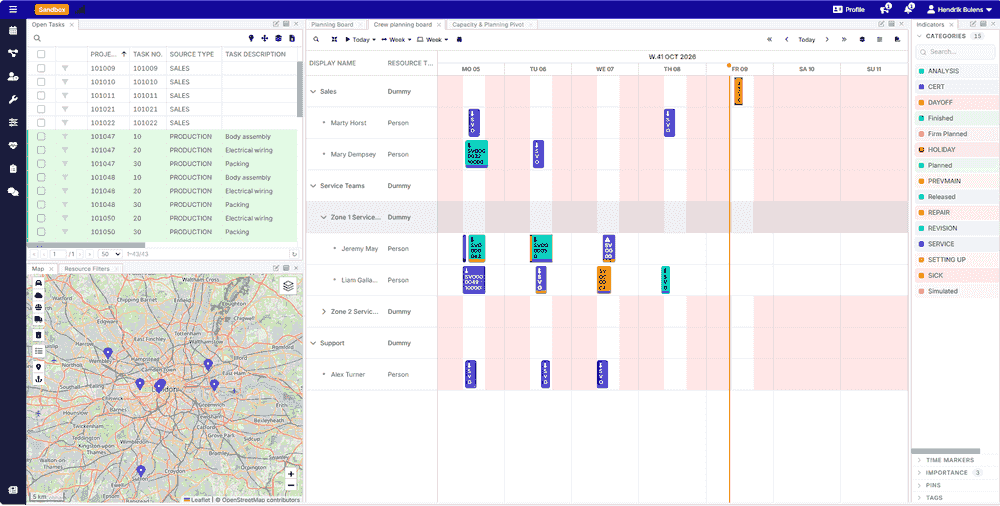Open the announcements megaphone icon
The width and height of the screenshot is (1000, 506).
(x=884, y=10)
